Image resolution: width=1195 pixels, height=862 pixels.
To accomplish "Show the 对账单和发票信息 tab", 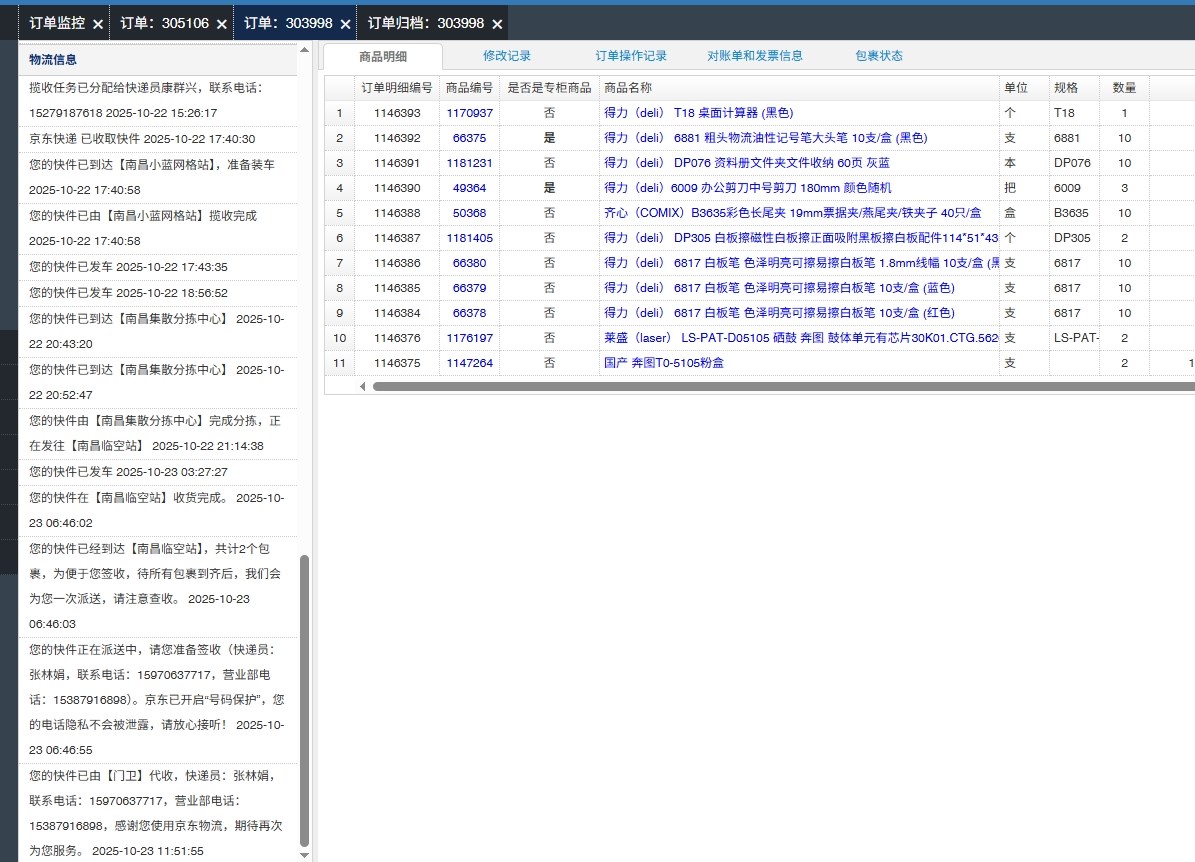I will click(x=754, y=56).
